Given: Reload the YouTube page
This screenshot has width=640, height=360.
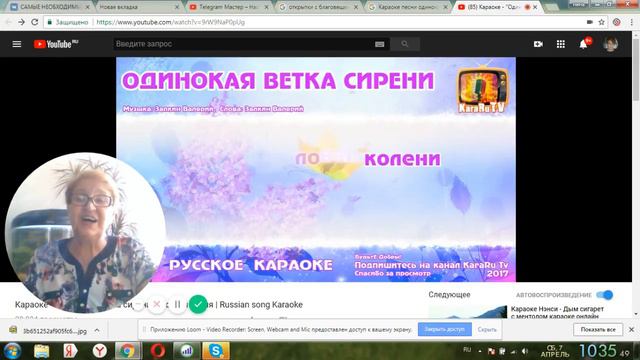Looking at the screenshot, I should coord(35,22).
